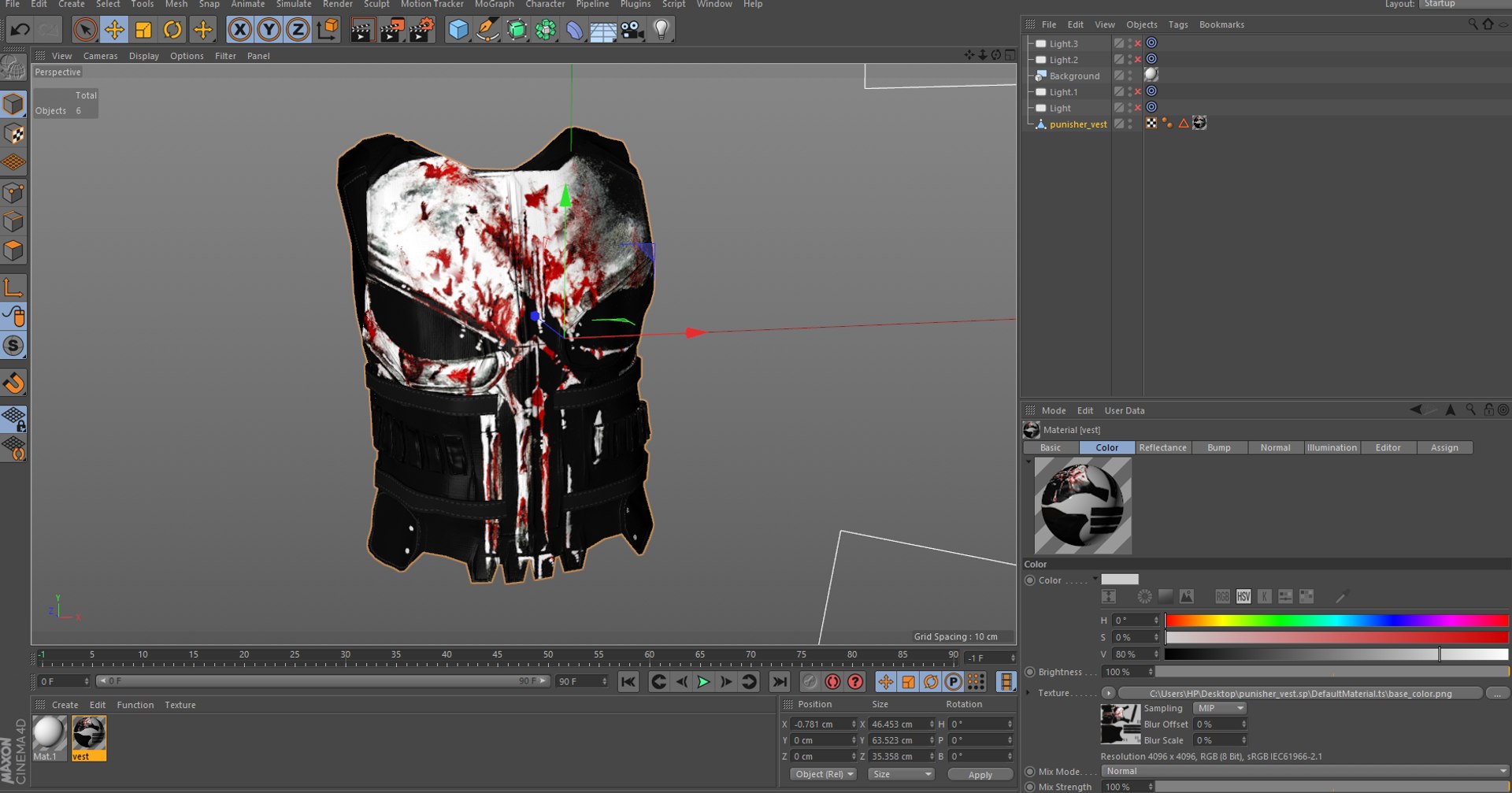Screen dimensions: 1512x793
Task: Add a Camera object icon
Action: point(632,30)
